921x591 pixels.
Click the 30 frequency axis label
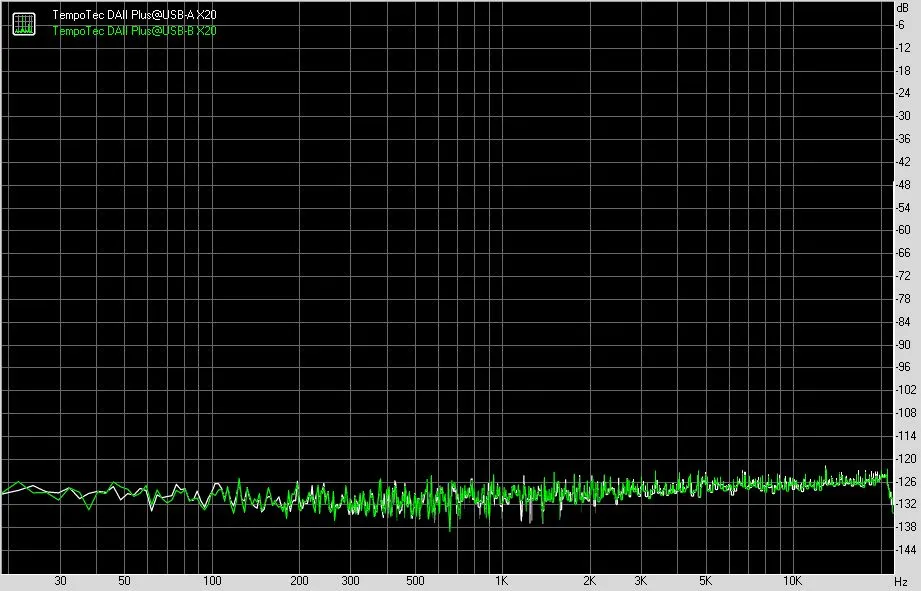point(60,581)
